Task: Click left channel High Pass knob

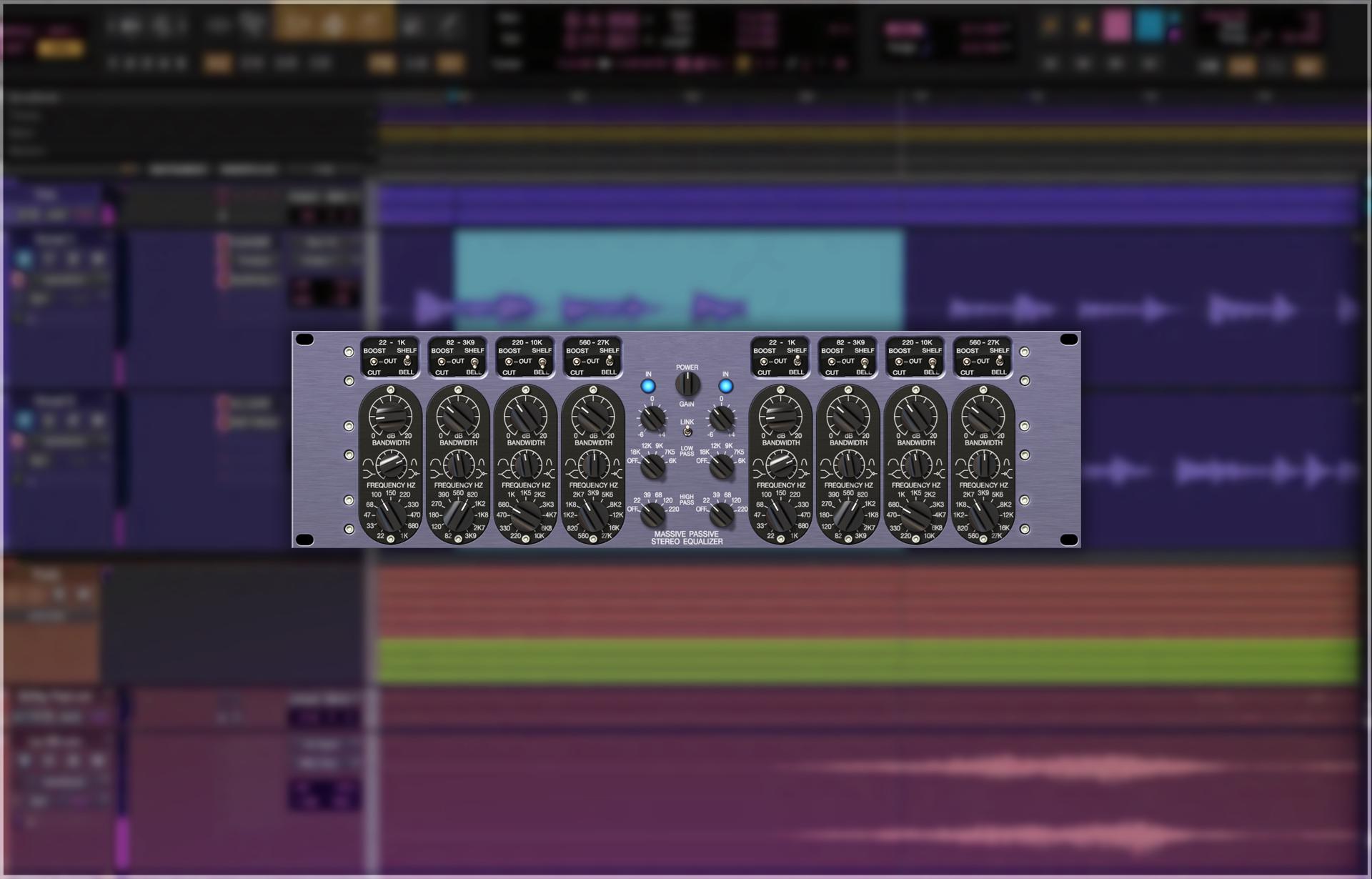Action: tap(652, 514)
